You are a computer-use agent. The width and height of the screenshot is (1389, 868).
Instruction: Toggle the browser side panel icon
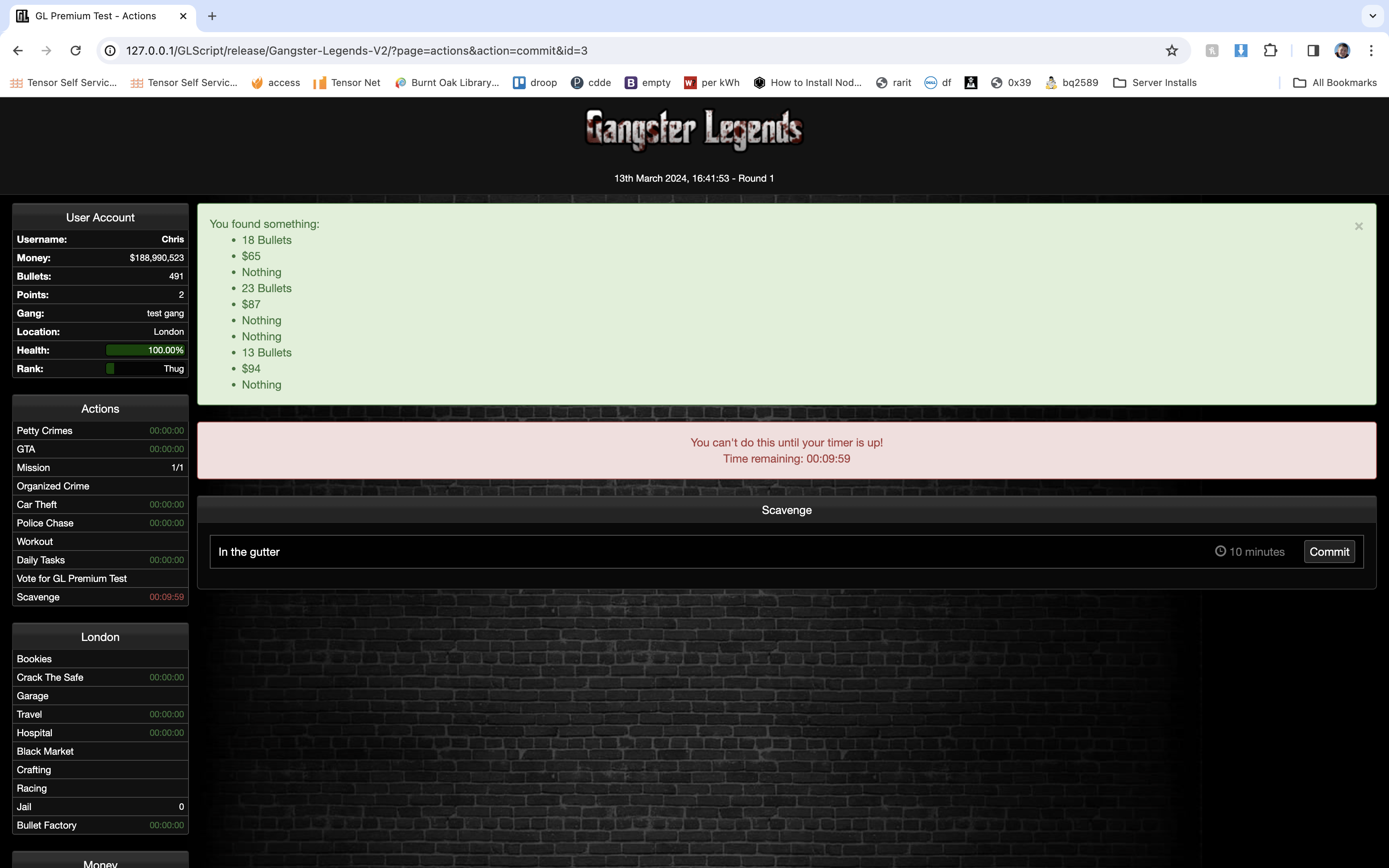1313,51
